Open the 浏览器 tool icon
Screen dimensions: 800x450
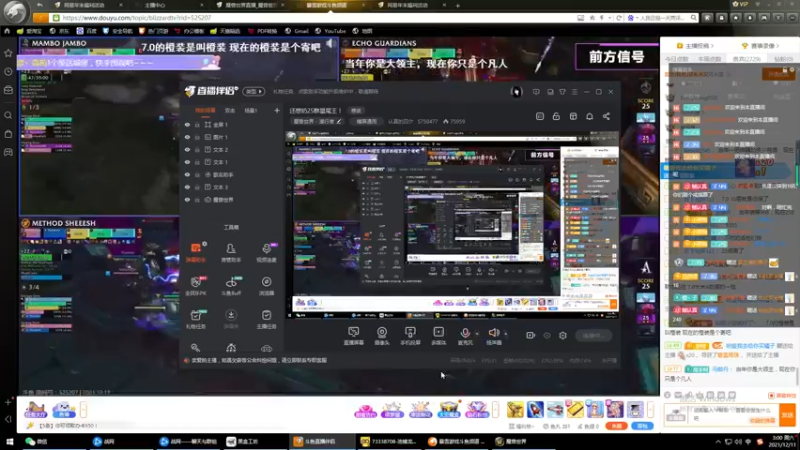pos(266,283)
